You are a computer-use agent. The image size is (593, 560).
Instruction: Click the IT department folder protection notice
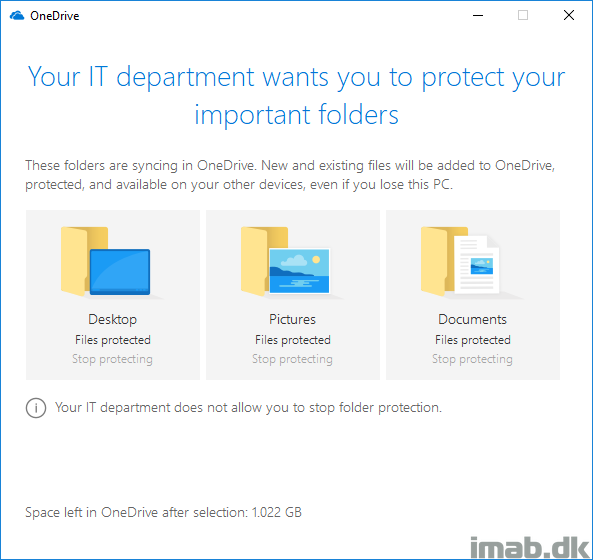(x=248, y=408)
